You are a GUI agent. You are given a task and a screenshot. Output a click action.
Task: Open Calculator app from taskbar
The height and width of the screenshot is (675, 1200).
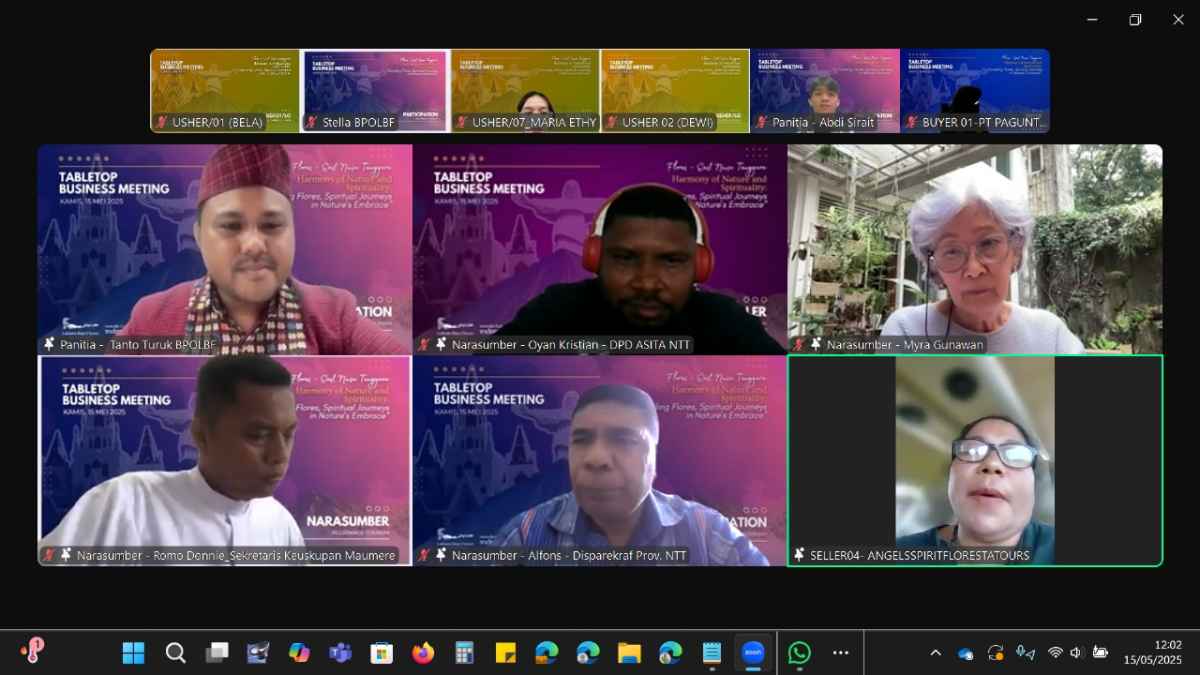pos(464,653)
